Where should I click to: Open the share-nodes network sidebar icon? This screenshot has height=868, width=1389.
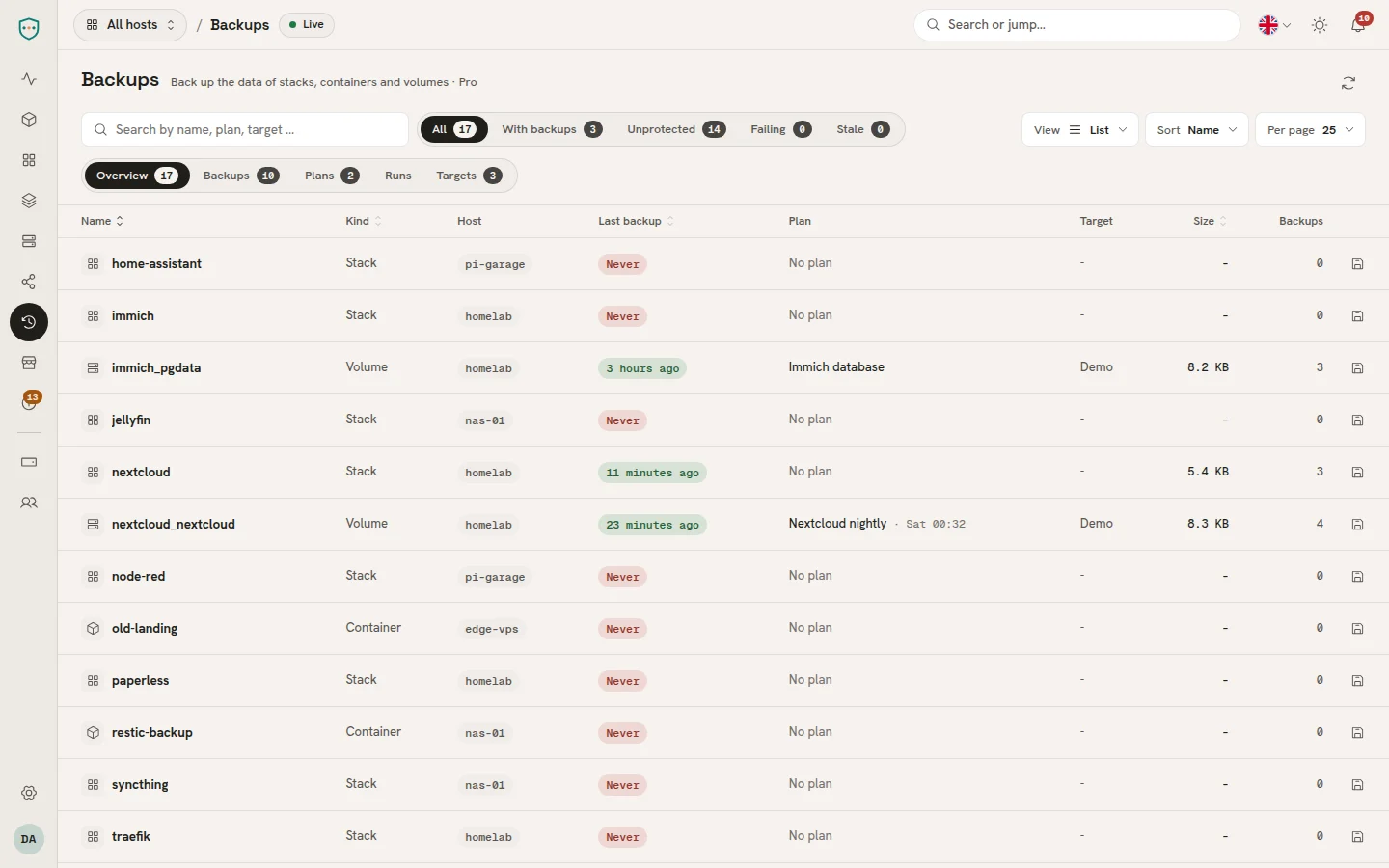[x=29, y=282]
